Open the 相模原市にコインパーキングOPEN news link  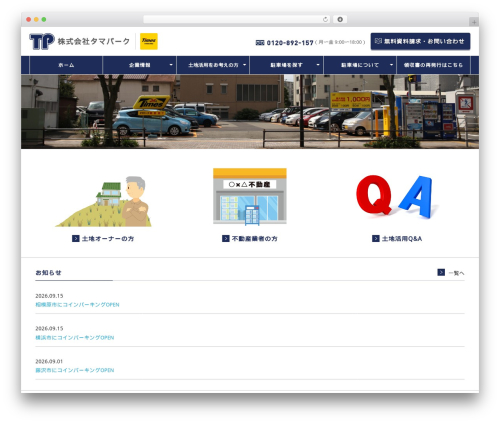[77, 305]
